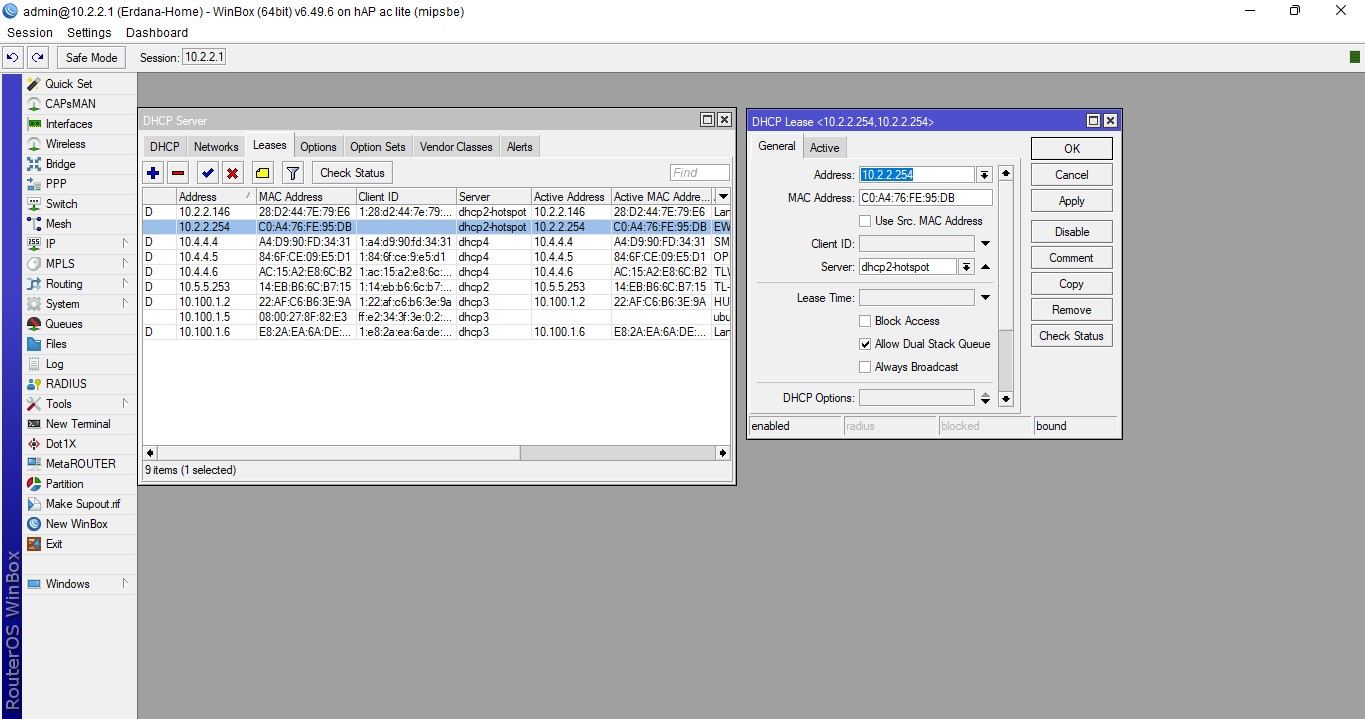Expand the Client ID field arrow

(x=985, y=244)
